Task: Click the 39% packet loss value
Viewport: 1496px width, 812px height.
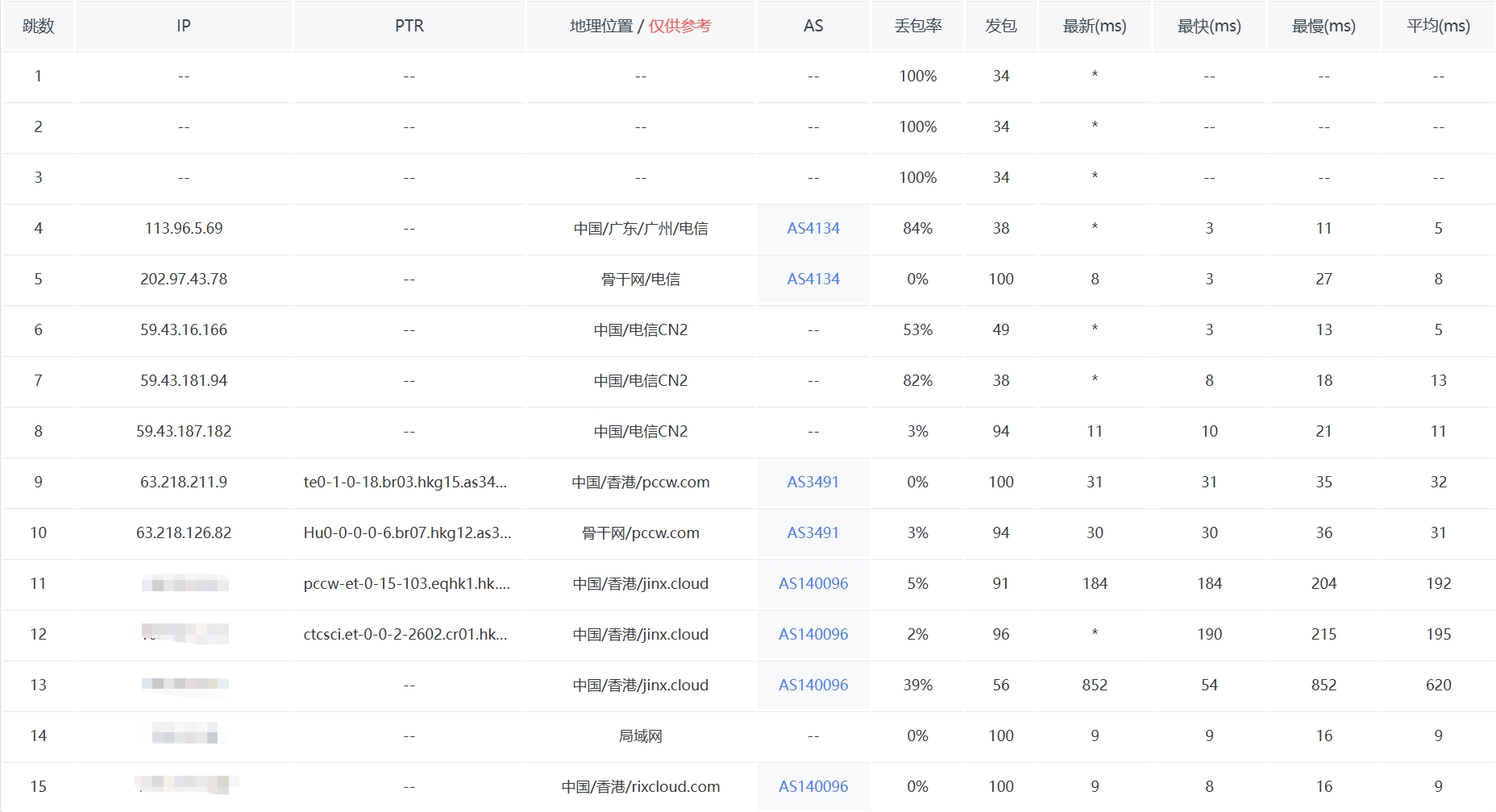Action: (918, 685)
